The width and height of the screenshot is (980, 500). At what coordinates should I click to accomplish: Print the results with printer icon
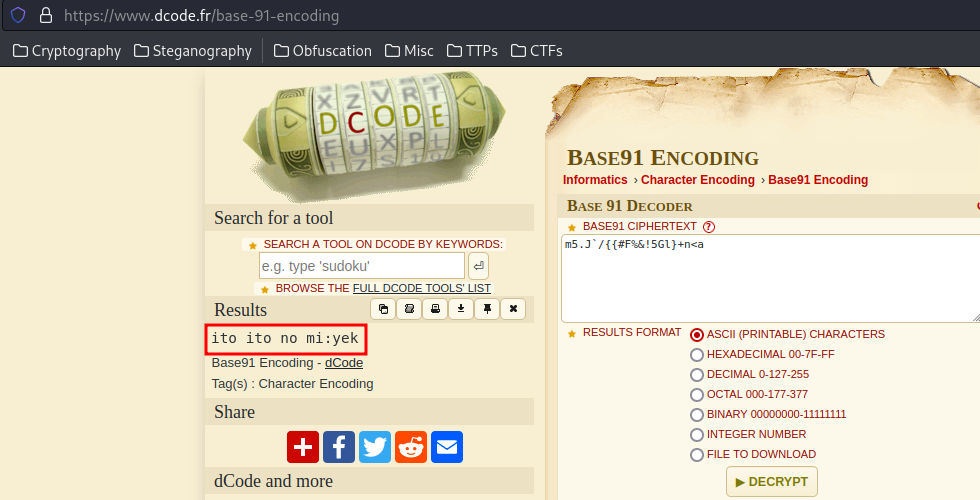click(435, 309)
